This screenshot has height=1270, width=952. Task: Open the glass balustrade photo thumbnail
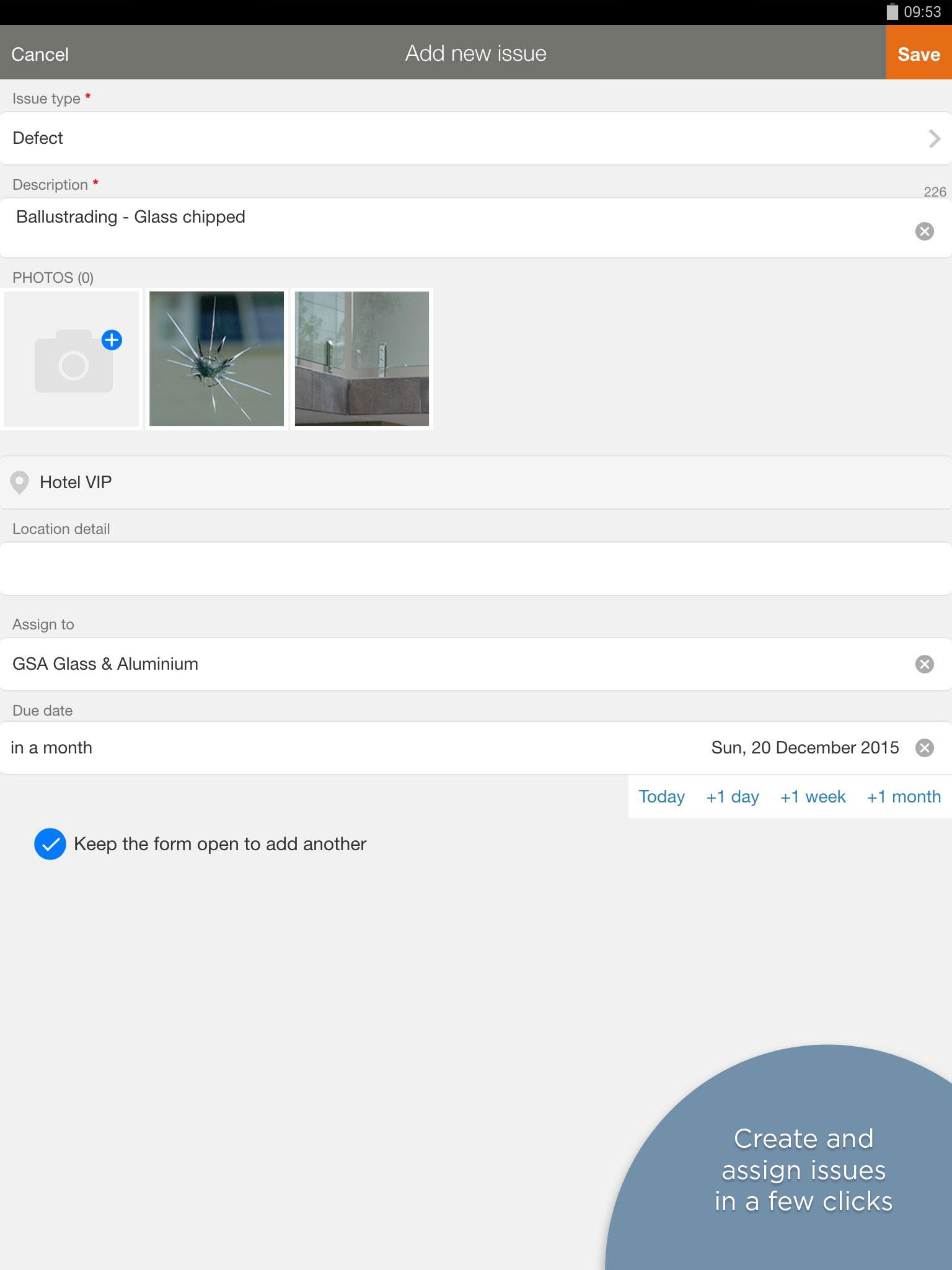[x=362, y=359]
